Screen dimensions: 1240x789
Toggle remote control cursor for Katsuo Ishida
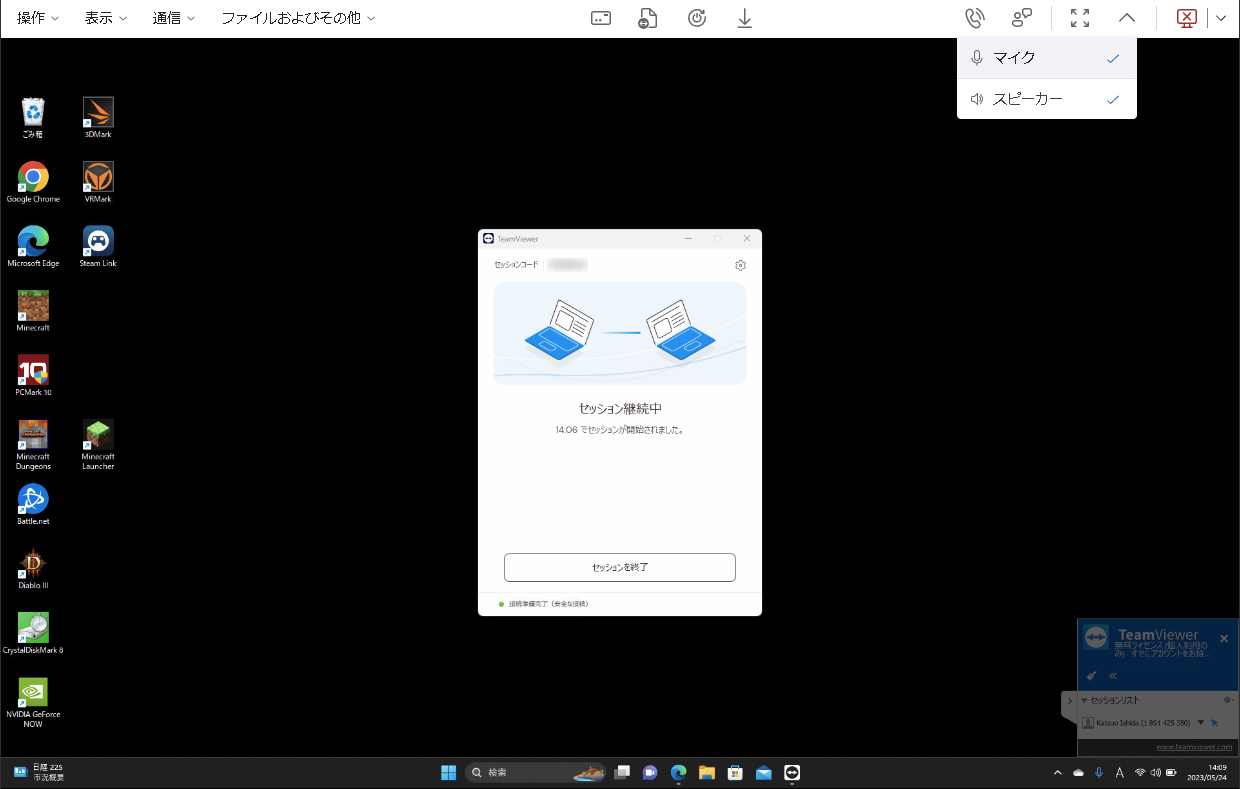click(x=1215, y=722)
